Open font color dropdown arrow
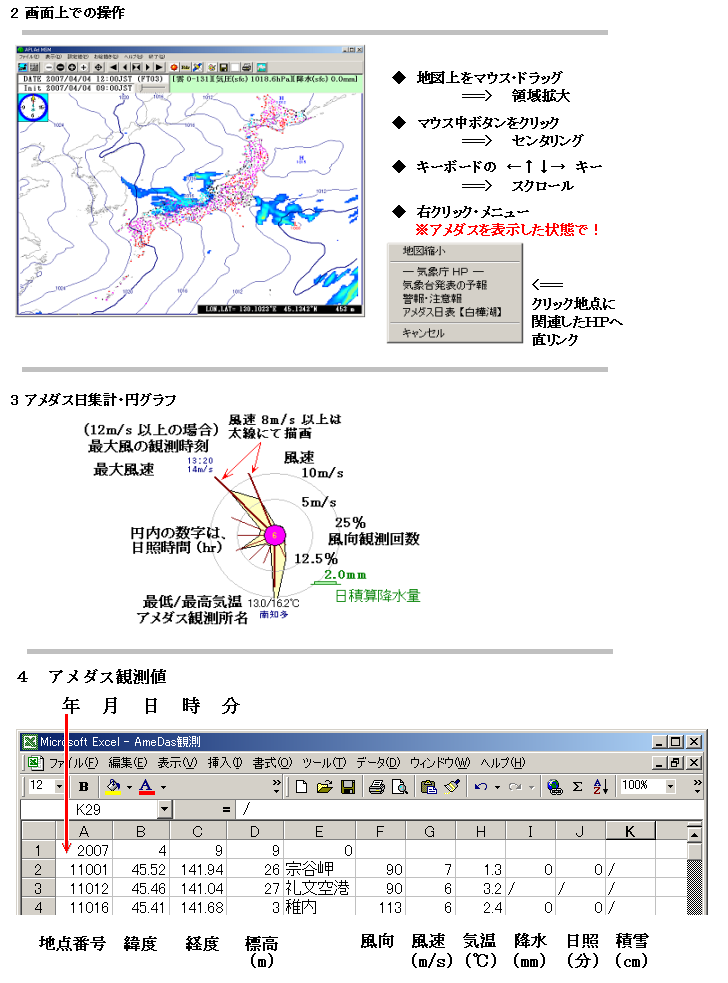Viewport: 728px width, 983px height. 163,787
